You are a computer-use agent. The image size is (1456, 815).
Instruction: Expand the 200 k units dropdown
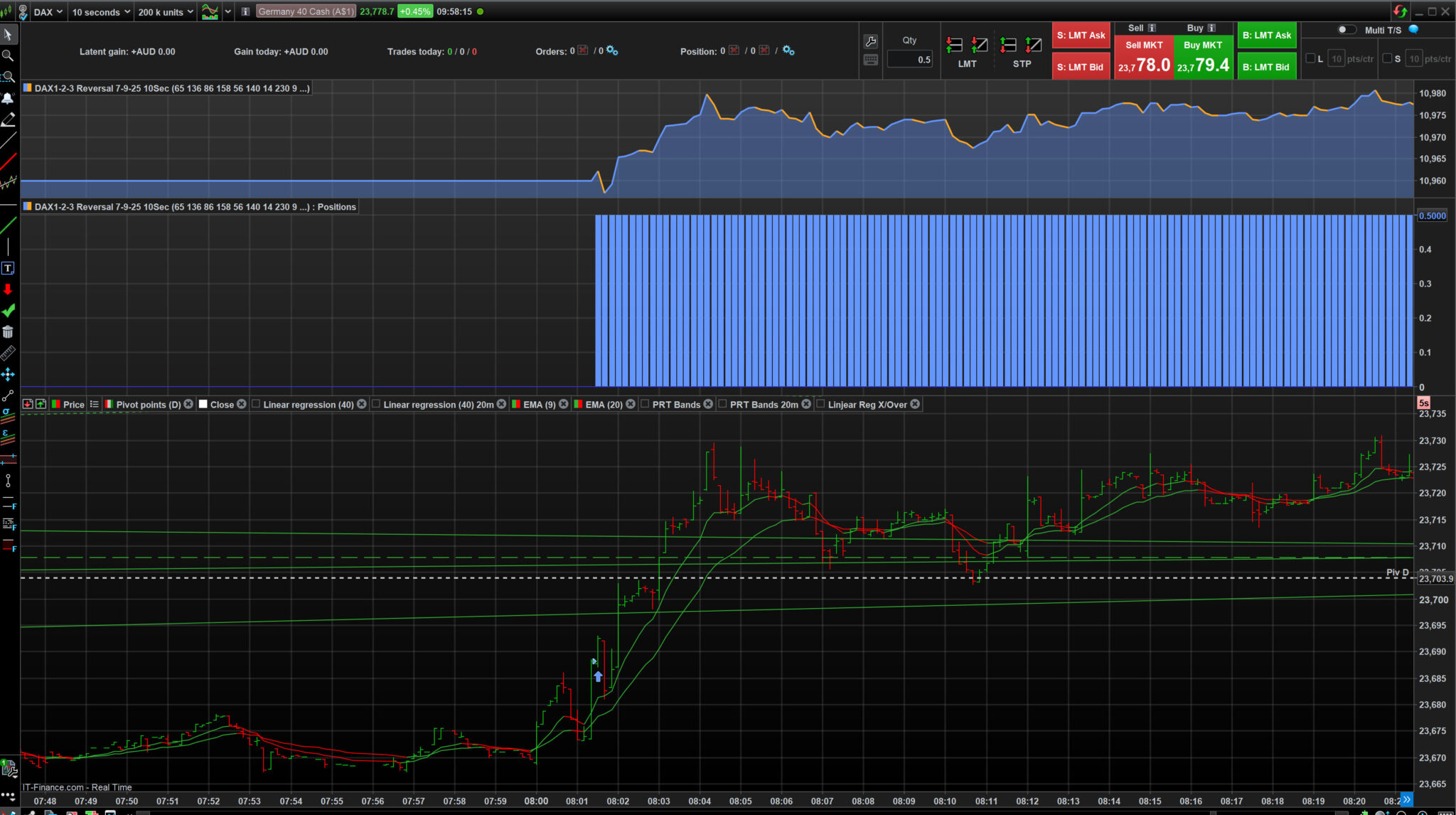coord(166,11)
